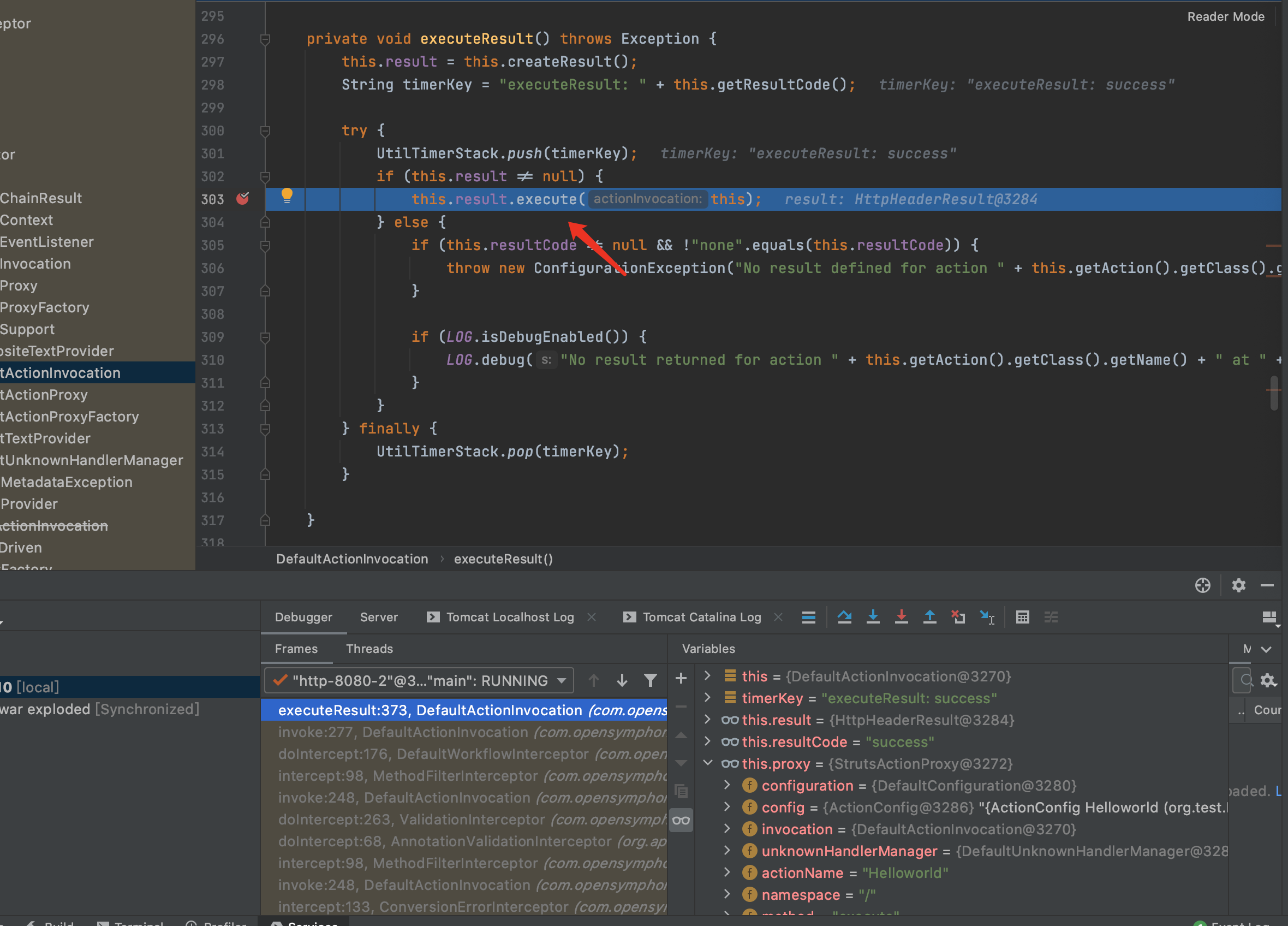Remove the selected watch with minus icon
Screen dimensions: 1288x926
click(x=681, y=707)
